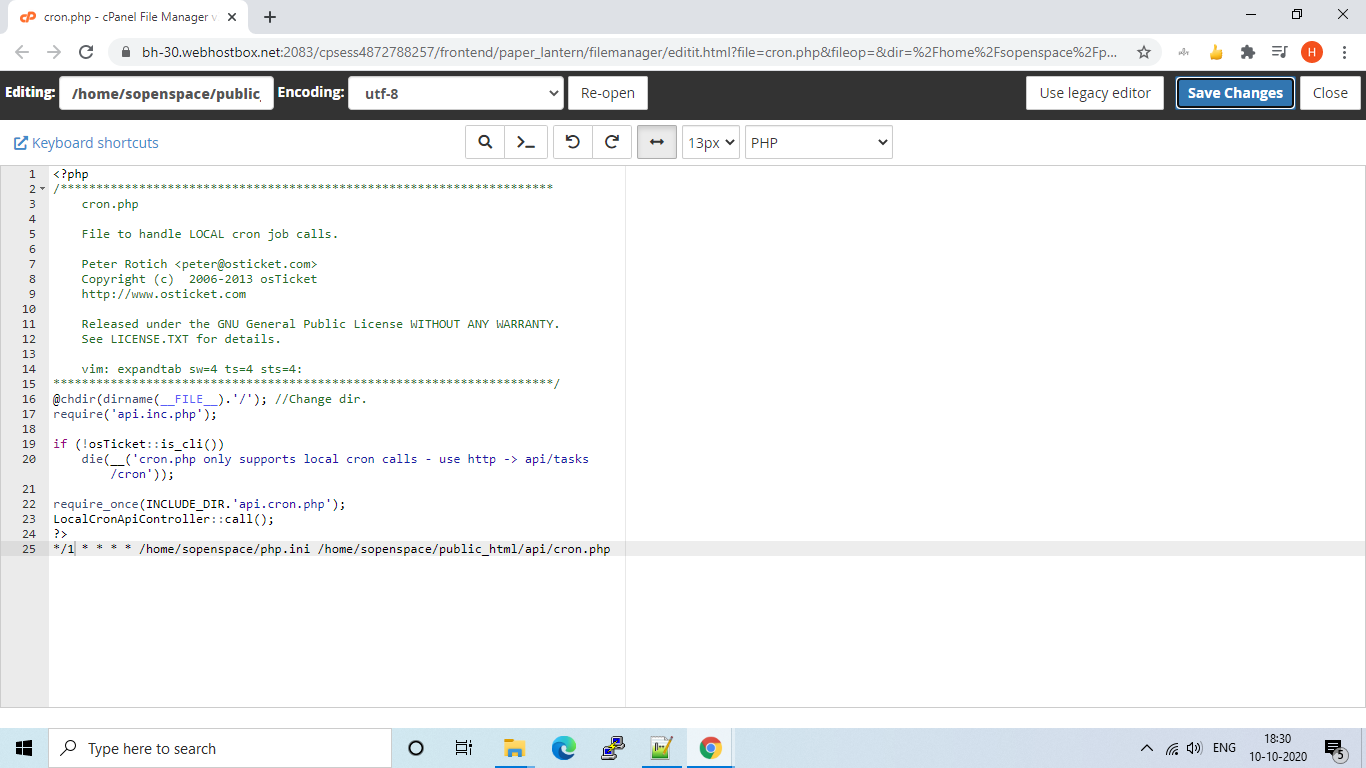This screenshot has width=1366, height=768.
Task: Click the Wi-Fi network tray icon
Action: 1172,748
